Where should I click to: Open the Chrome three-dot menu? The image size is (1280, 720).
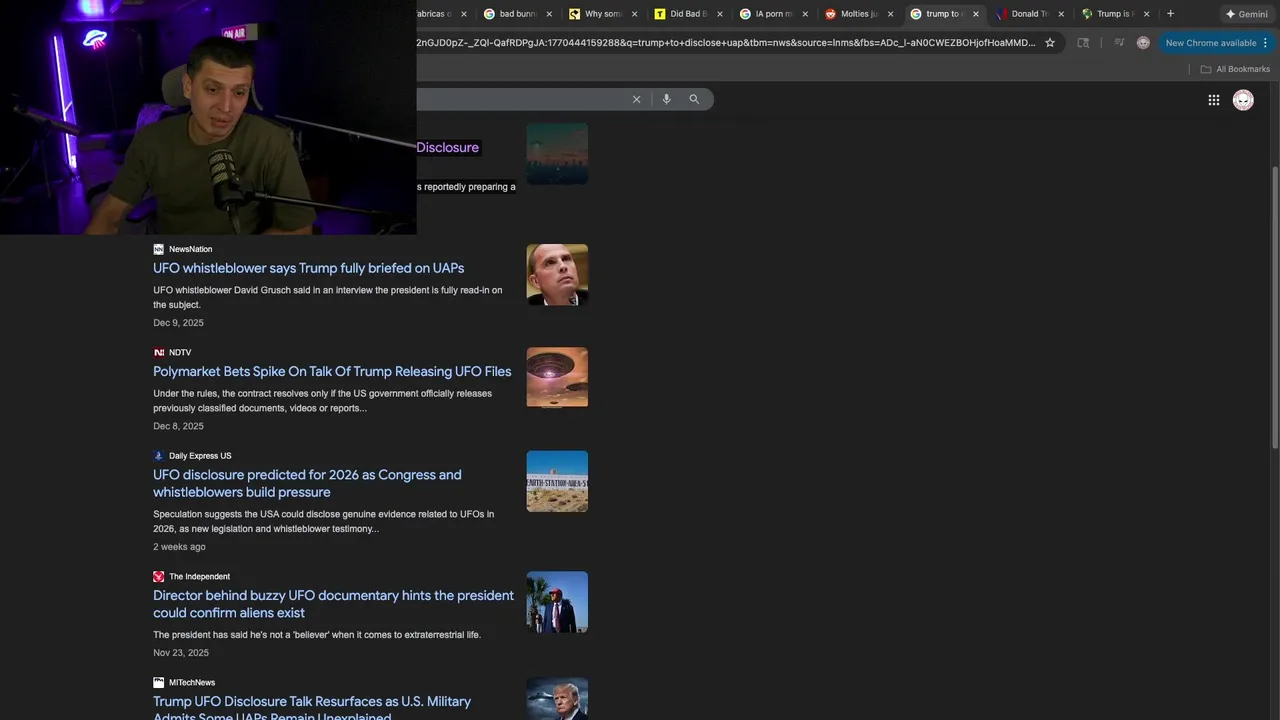coord(1265,43)
